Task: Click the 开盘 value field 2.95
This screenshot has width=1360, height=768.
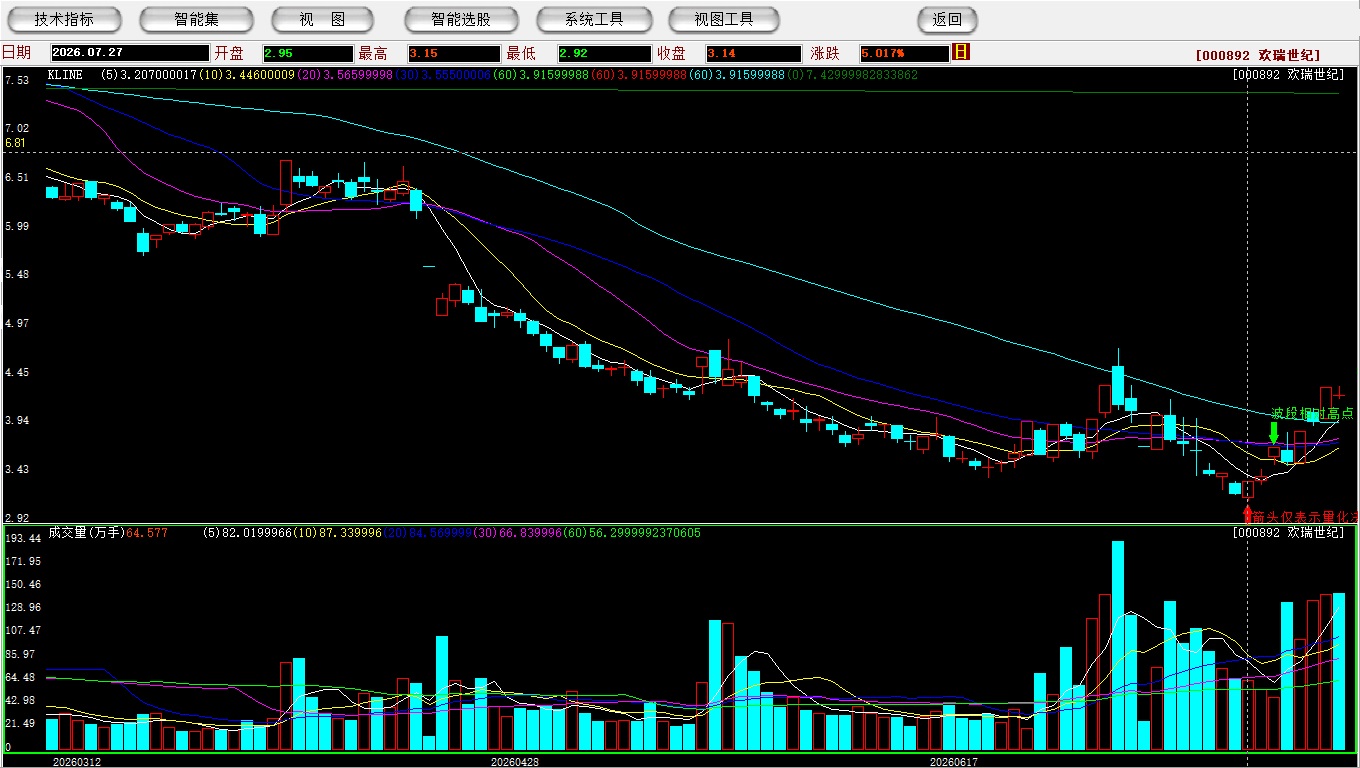Action: tap(308, 53)
